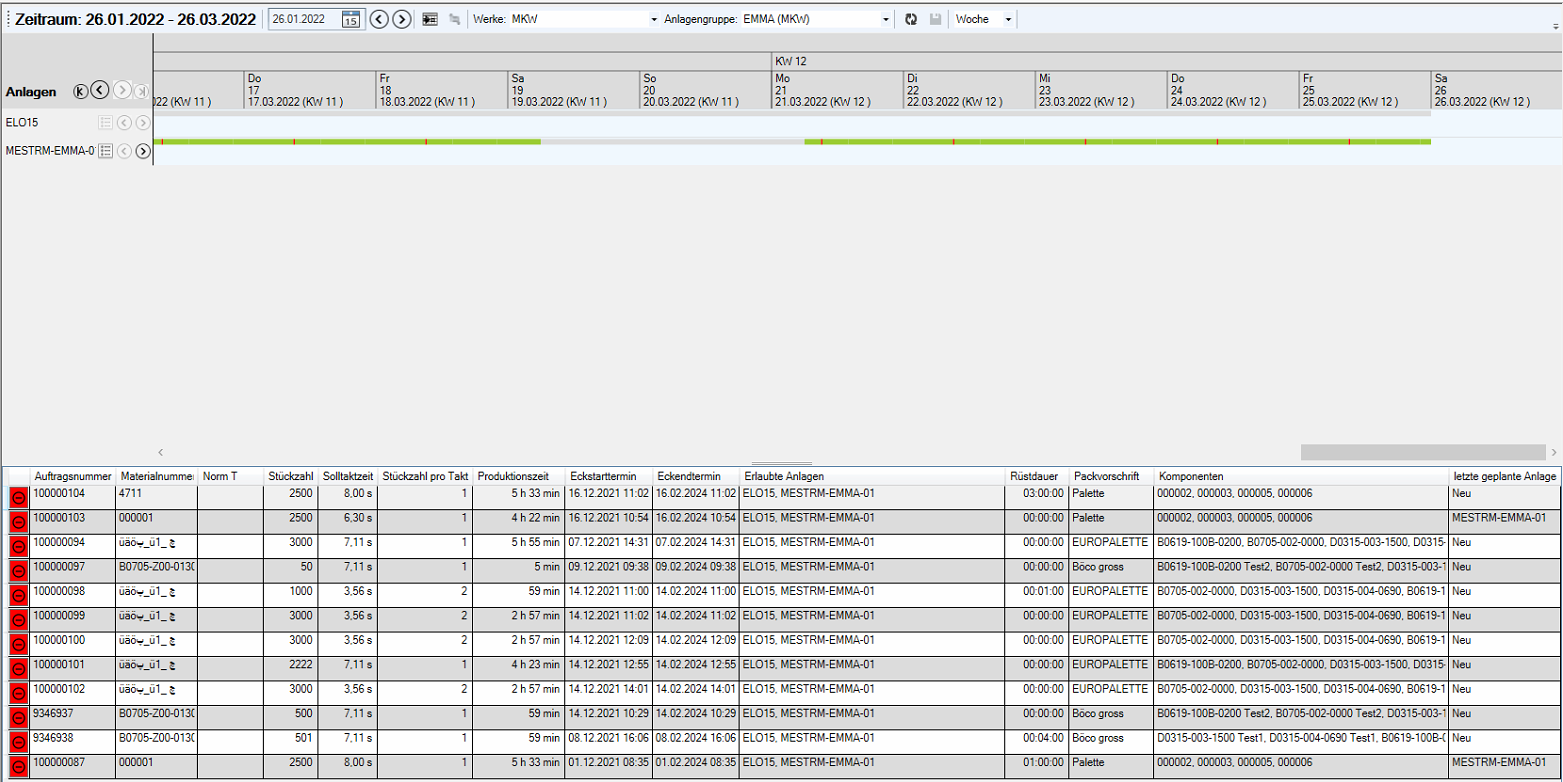Click red minus button for order 100000087

18,766
